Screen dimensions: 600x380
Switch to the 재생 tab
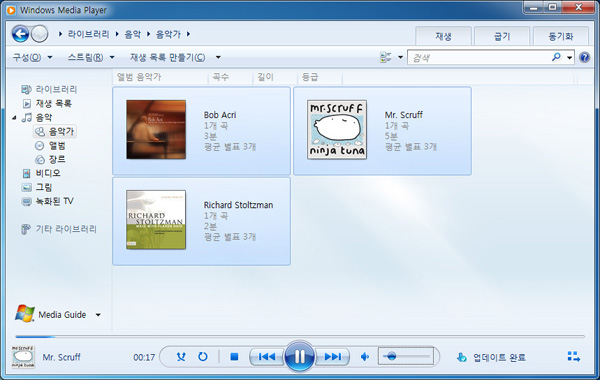[443, 36]
